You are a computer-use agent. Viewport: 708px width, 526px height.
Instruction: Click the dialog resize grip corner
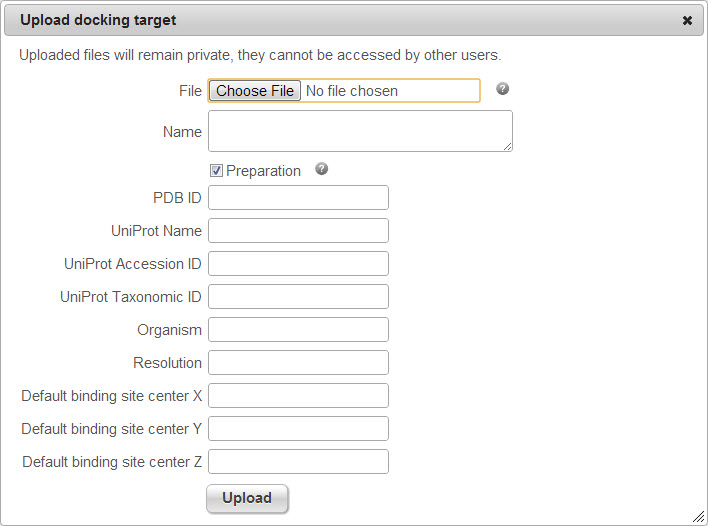(x=698, y=516)
